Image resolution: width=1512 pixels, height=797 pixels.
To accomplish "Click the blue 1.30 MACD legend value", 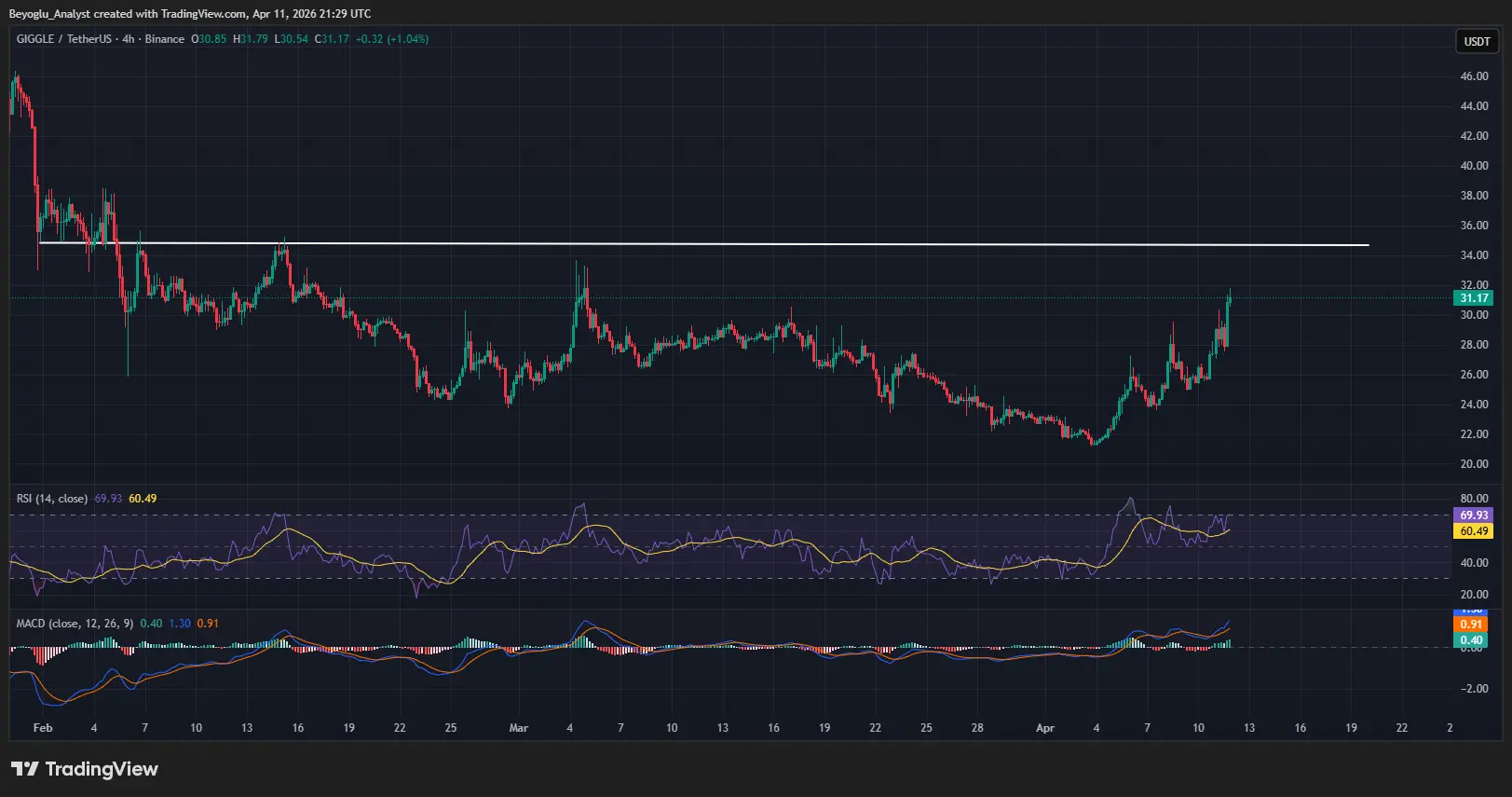I will 180,624.
